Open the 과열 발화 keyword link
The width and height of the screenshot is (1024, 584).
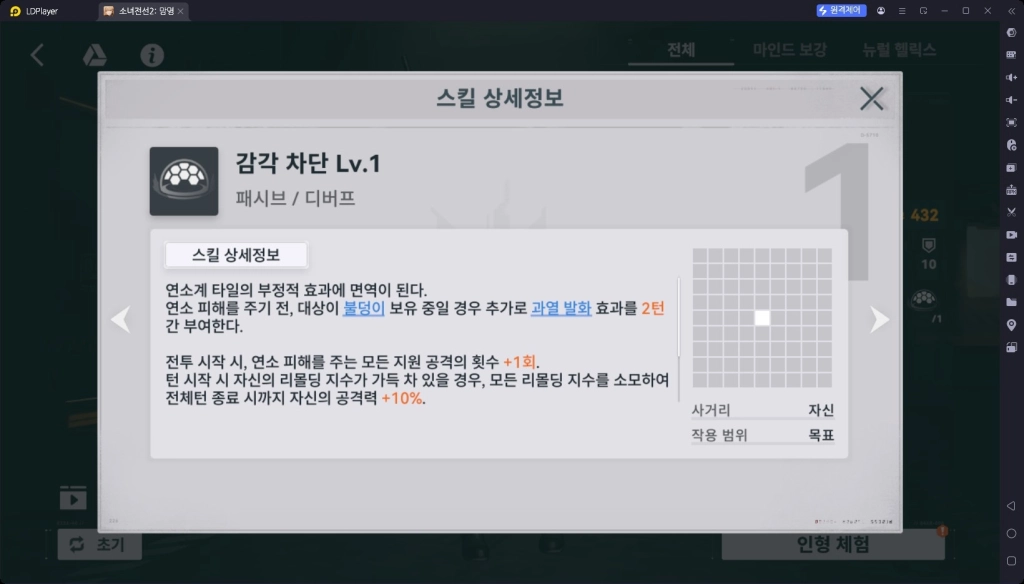561,309
